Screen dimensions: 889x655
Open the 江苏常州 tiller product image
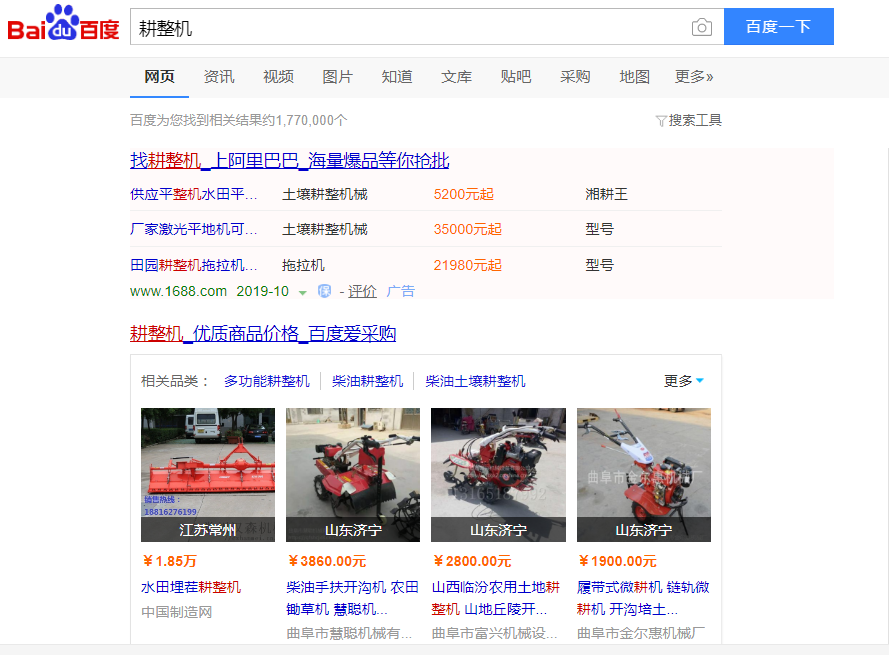click(208, 474)
